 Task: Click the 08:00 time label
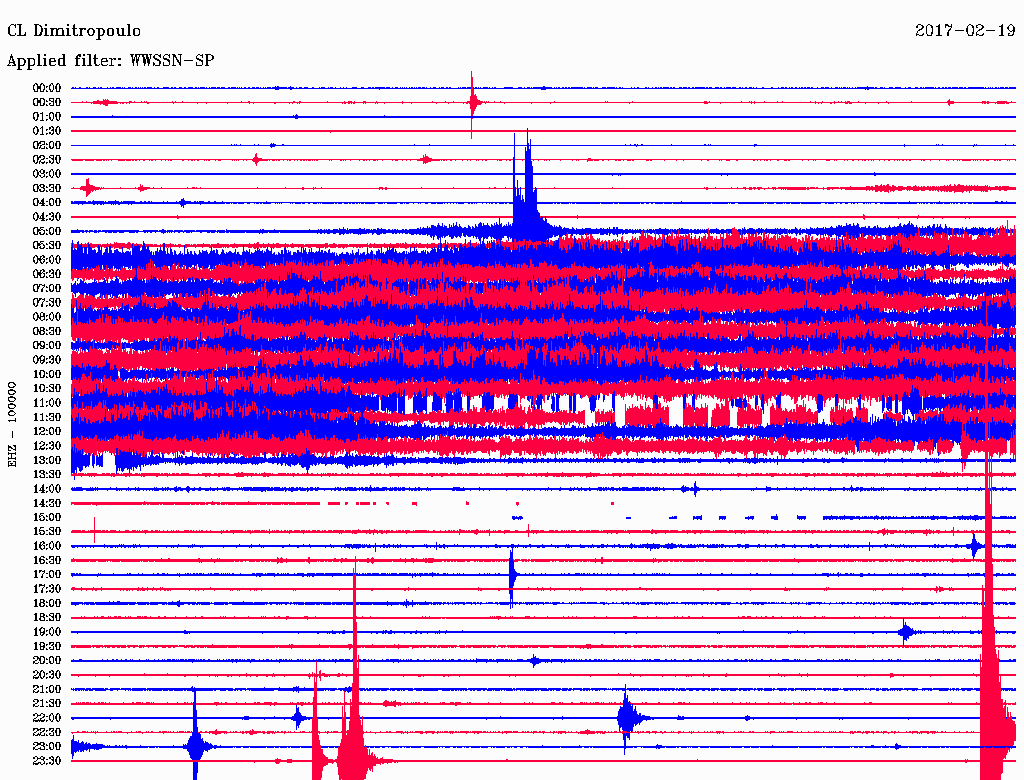click(47, 317)
